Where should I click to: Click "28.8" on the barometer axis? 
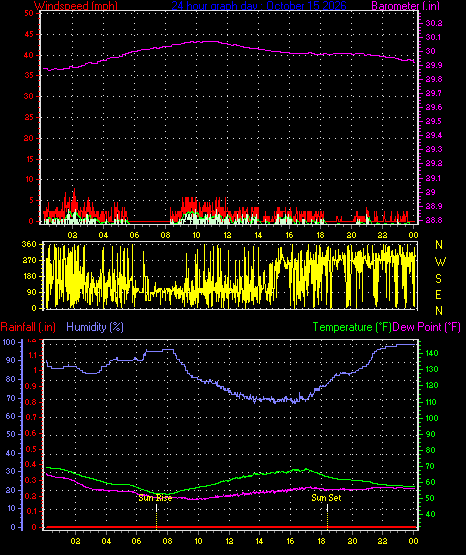433,221
